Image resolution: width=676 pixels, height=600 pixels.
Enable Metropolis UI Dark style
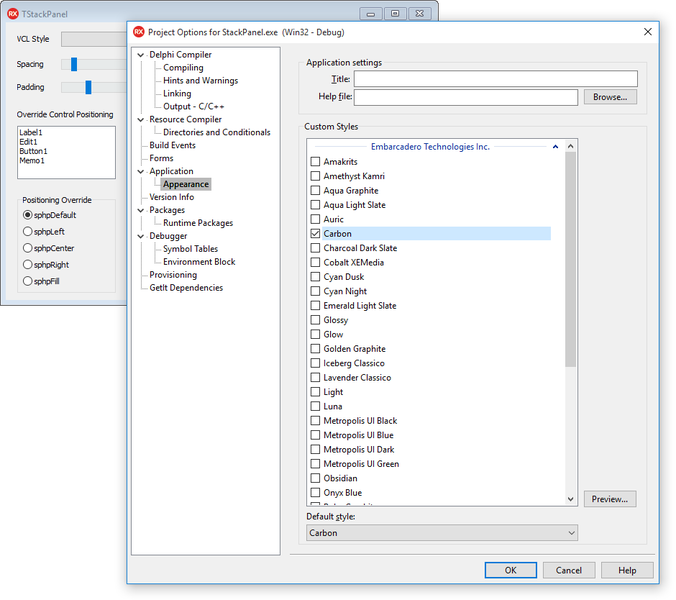click(315, 450)
